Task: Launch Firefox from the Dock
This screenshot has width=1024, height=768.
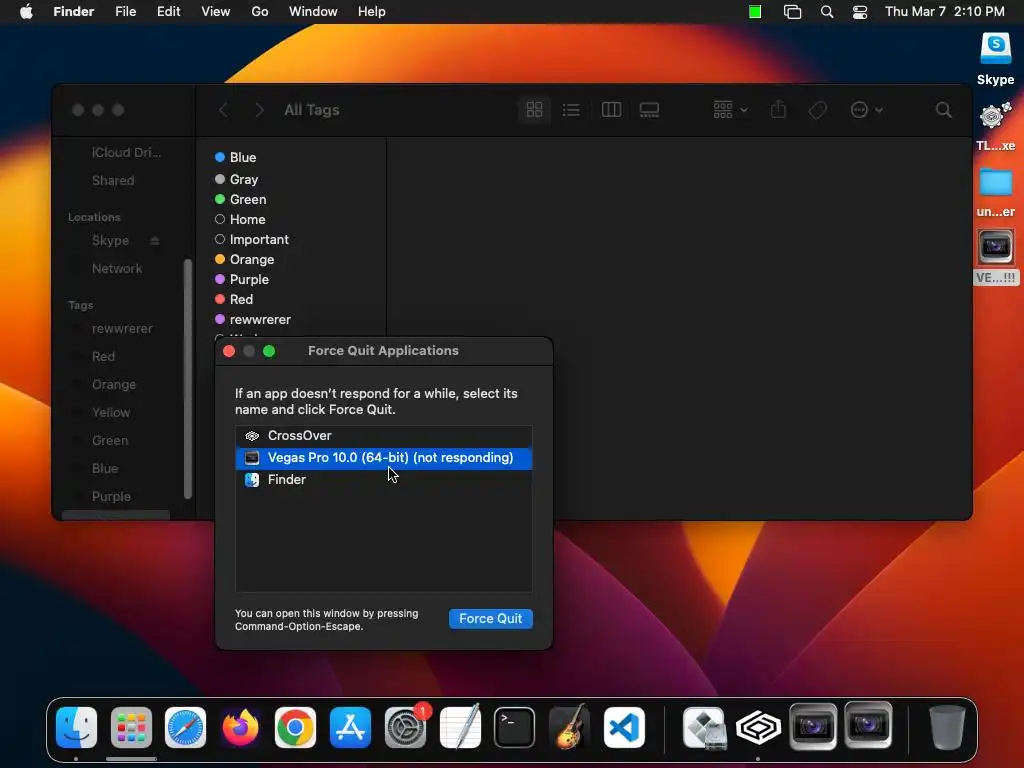Action: click(240, 728)
